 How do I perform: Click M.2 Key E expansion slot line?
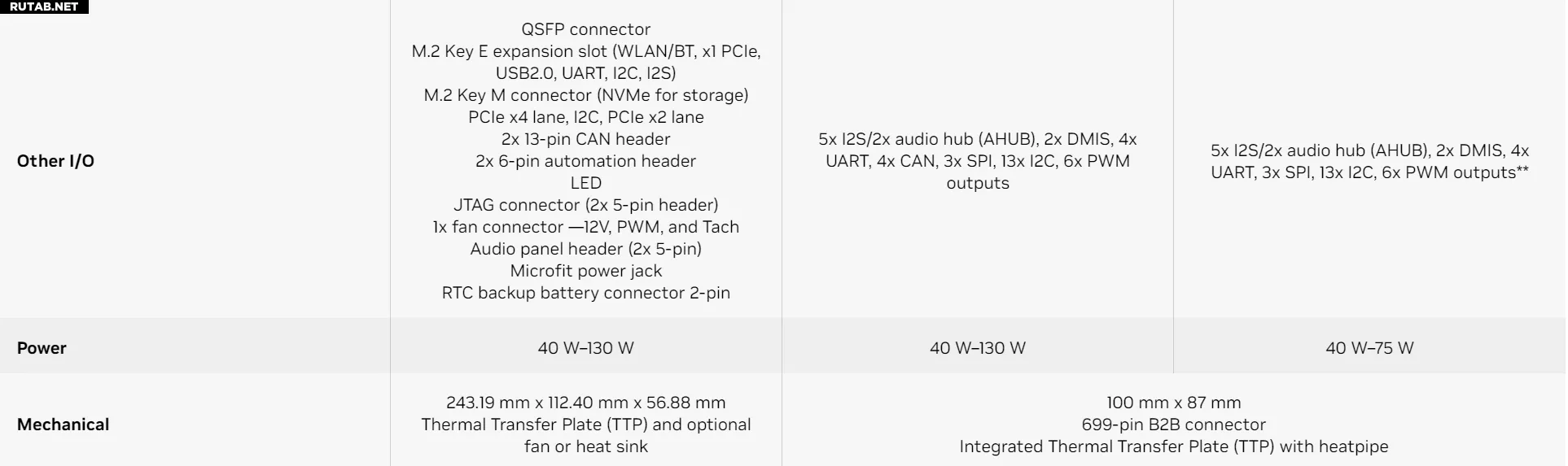pyautogui.click(x=586, y=62)
